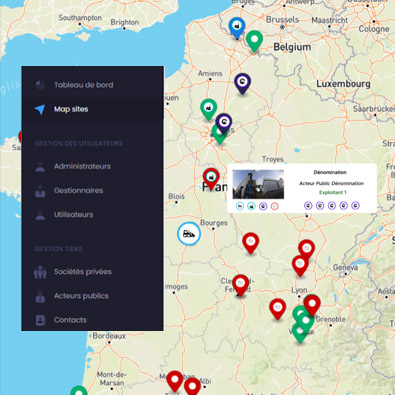
Task: Click the rightmost euro icon under Exploitant 1
Action: (x=355, y=206)
